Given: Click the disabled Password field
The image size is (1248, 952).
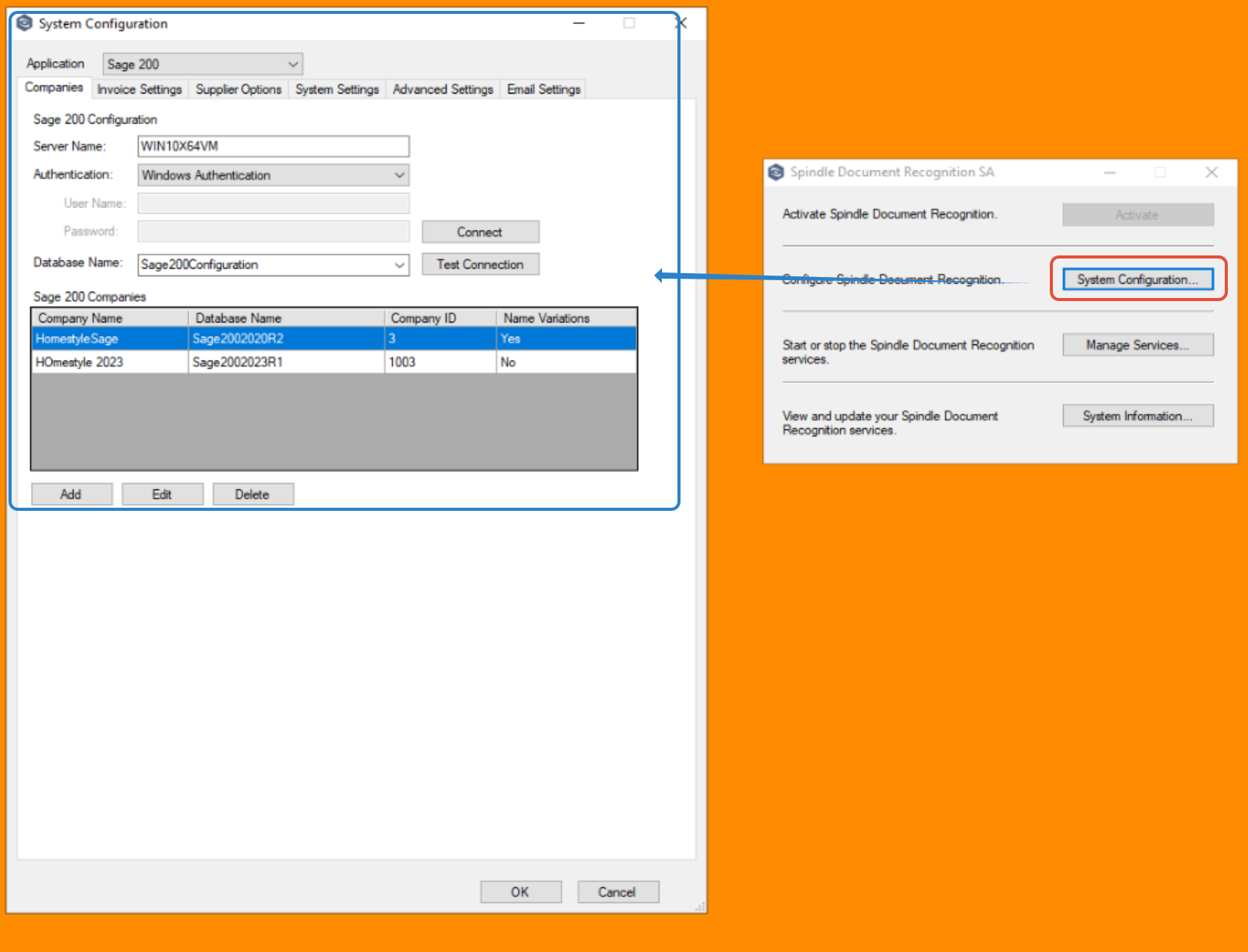Looking at the screenshot, I should tap(273, 231).
